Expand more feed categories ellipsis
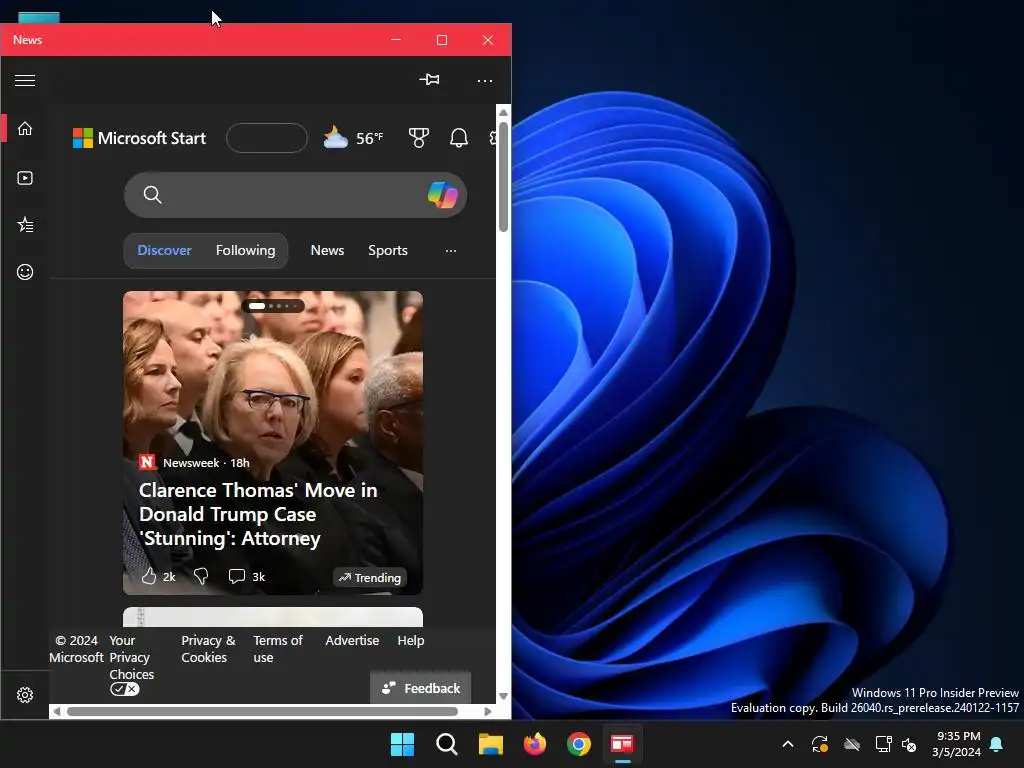The width and height of the screenshot is (1024, 768). (x=451, y=251)
